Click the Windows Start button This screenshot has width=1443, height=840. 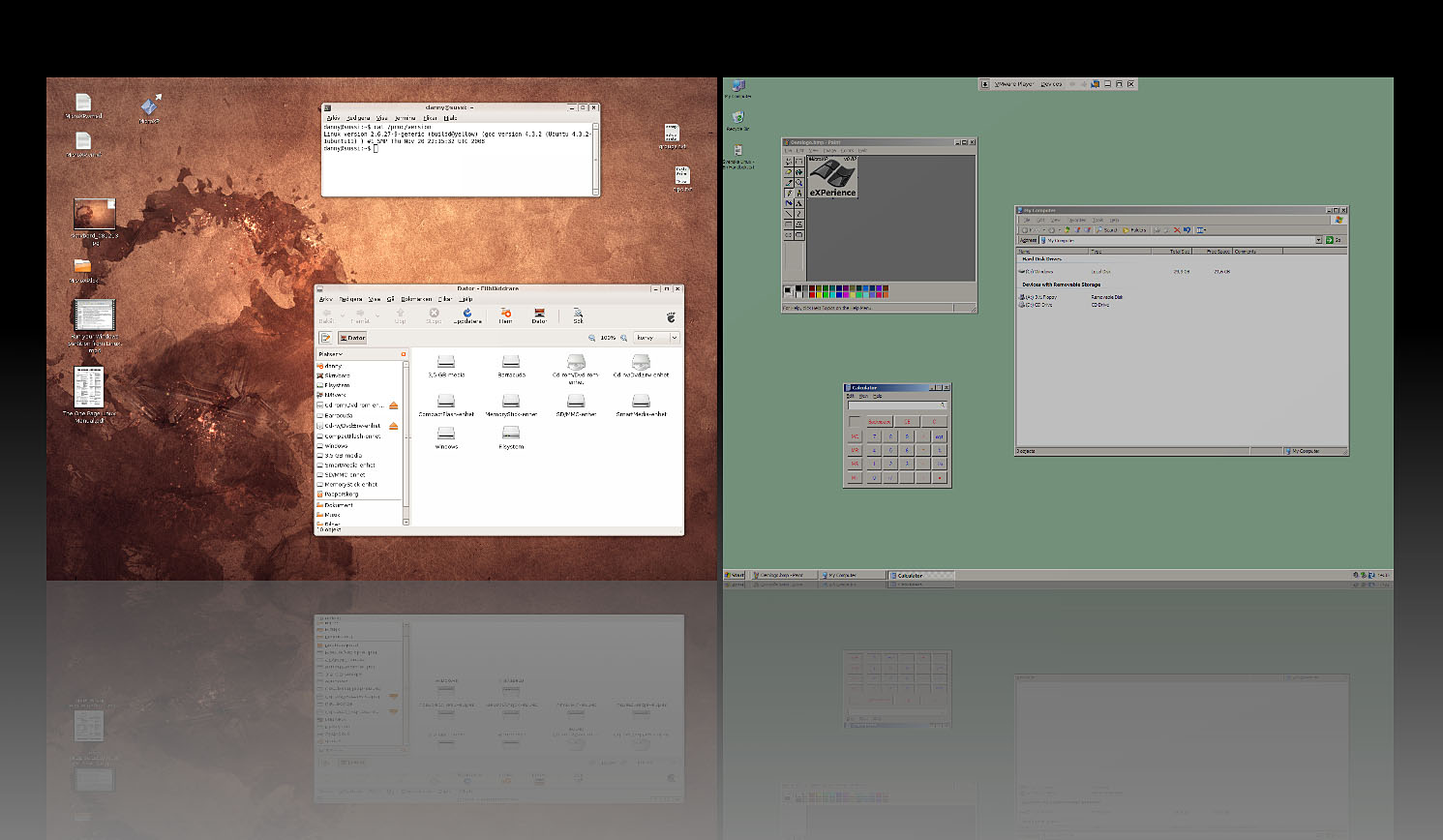(x=735, y=575)
